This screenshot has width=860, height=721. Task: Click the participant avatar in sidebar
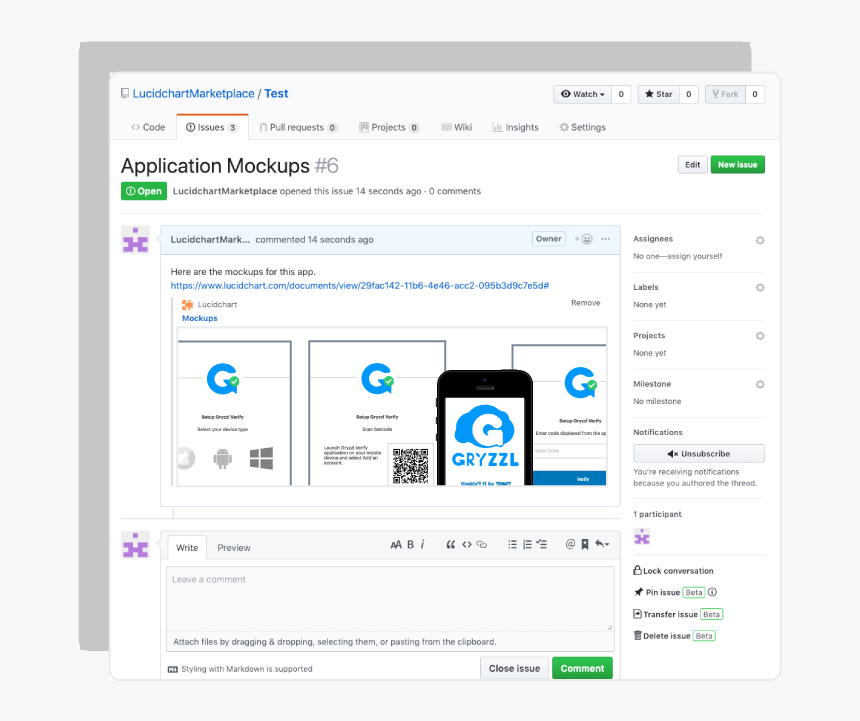click(642, 536)
